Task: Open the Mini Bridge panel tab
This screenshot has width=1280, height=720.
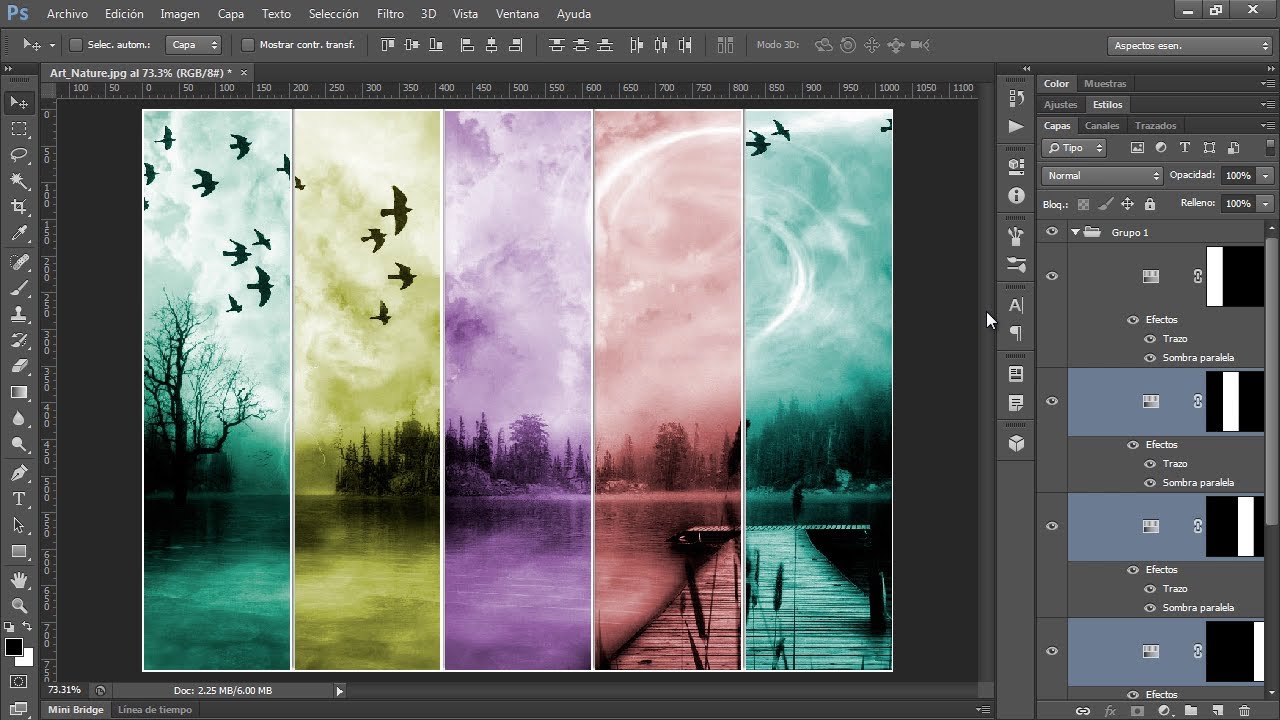Action: (75, 710)
